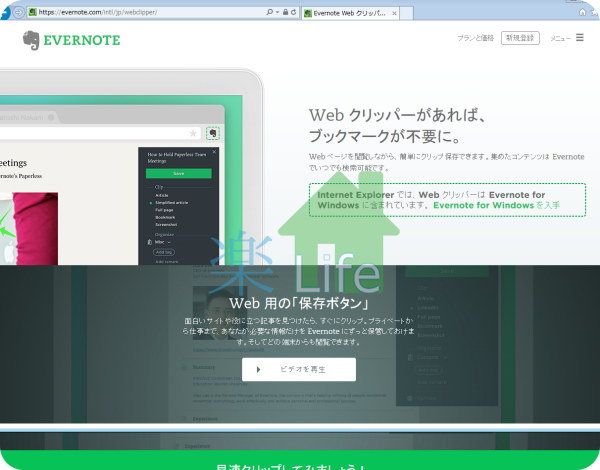Click the lock security icon in address bar
The image size is (600, 470).
[x=285, y=12]
